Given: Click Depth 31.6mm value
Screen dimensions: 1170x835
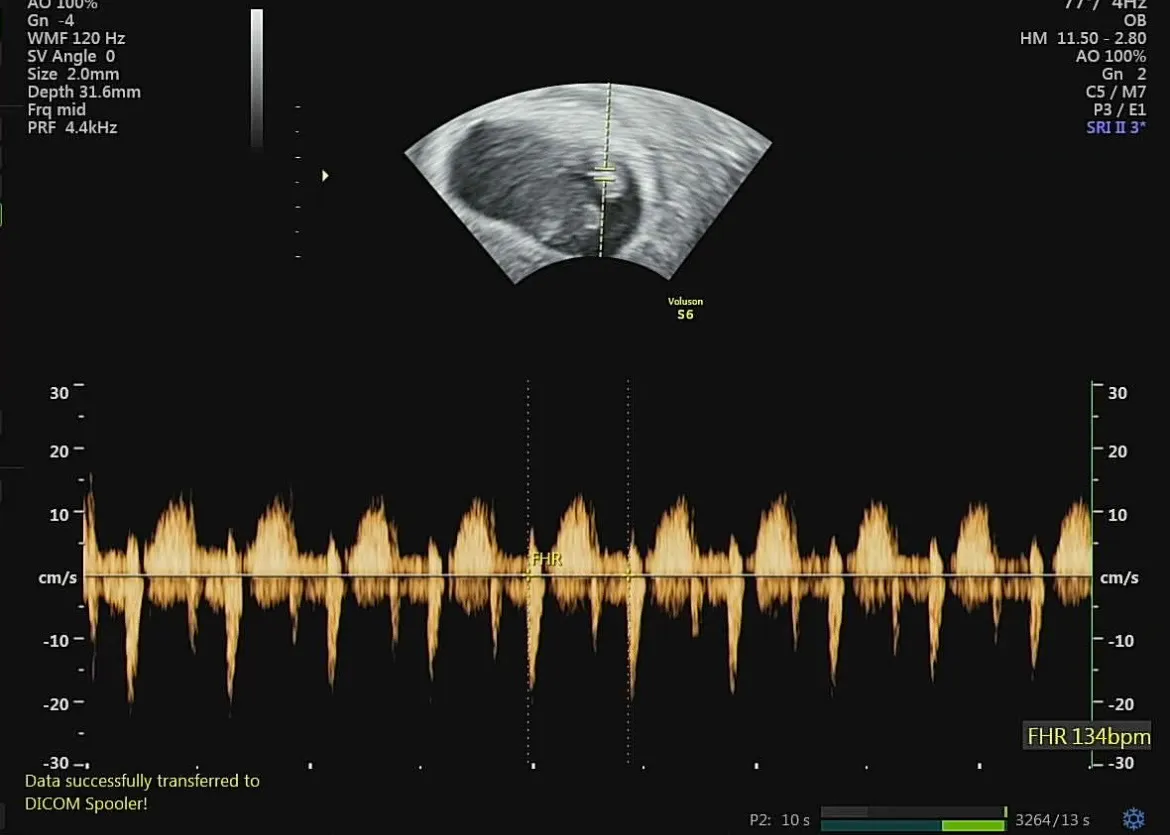Looking at the screenshot, I should tap(84, 92).
